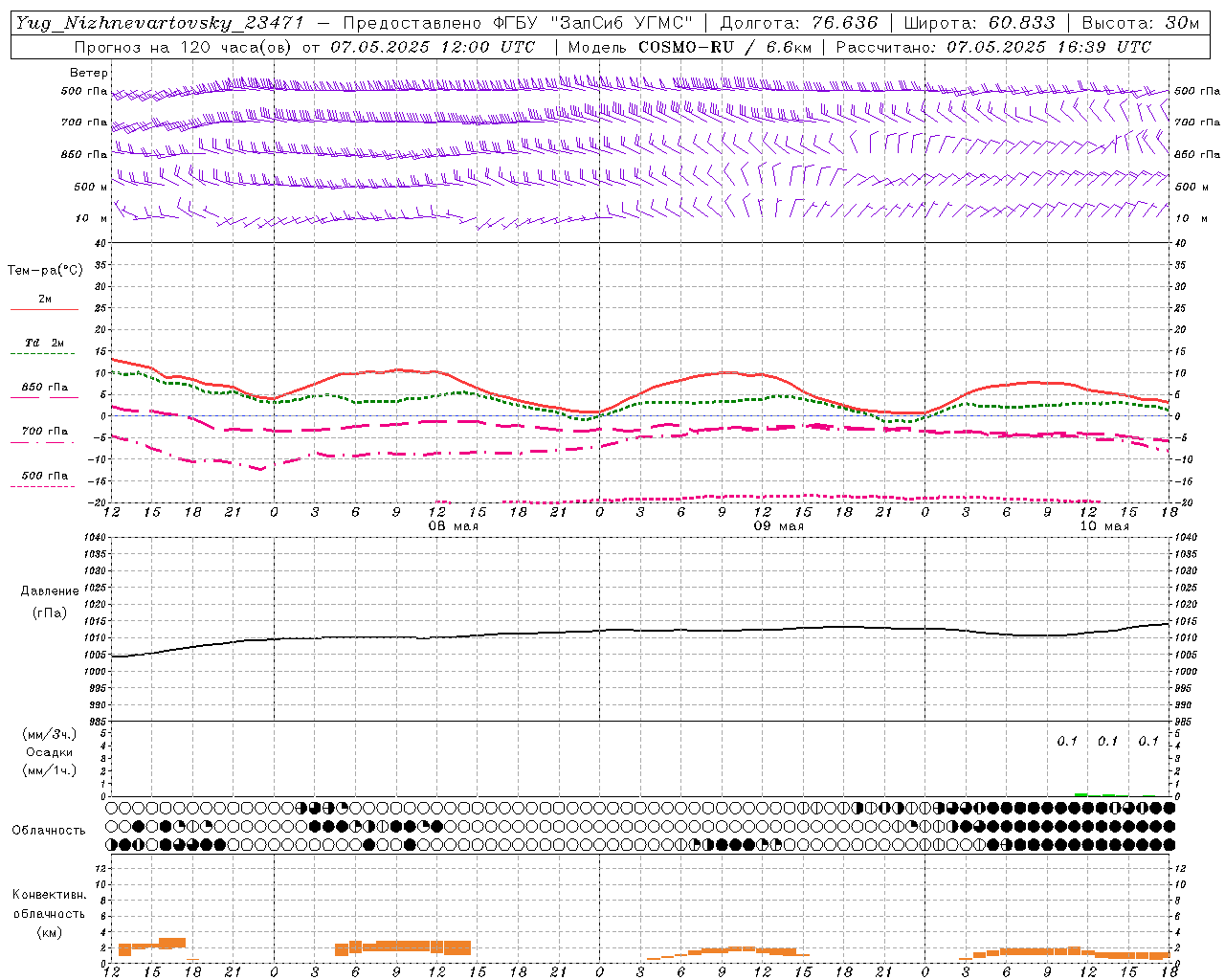Click the dotted 500 гПа temperature legend line
Image resolution: width=1225 pixels, height=980 pixels.
(x=42, y=486)
